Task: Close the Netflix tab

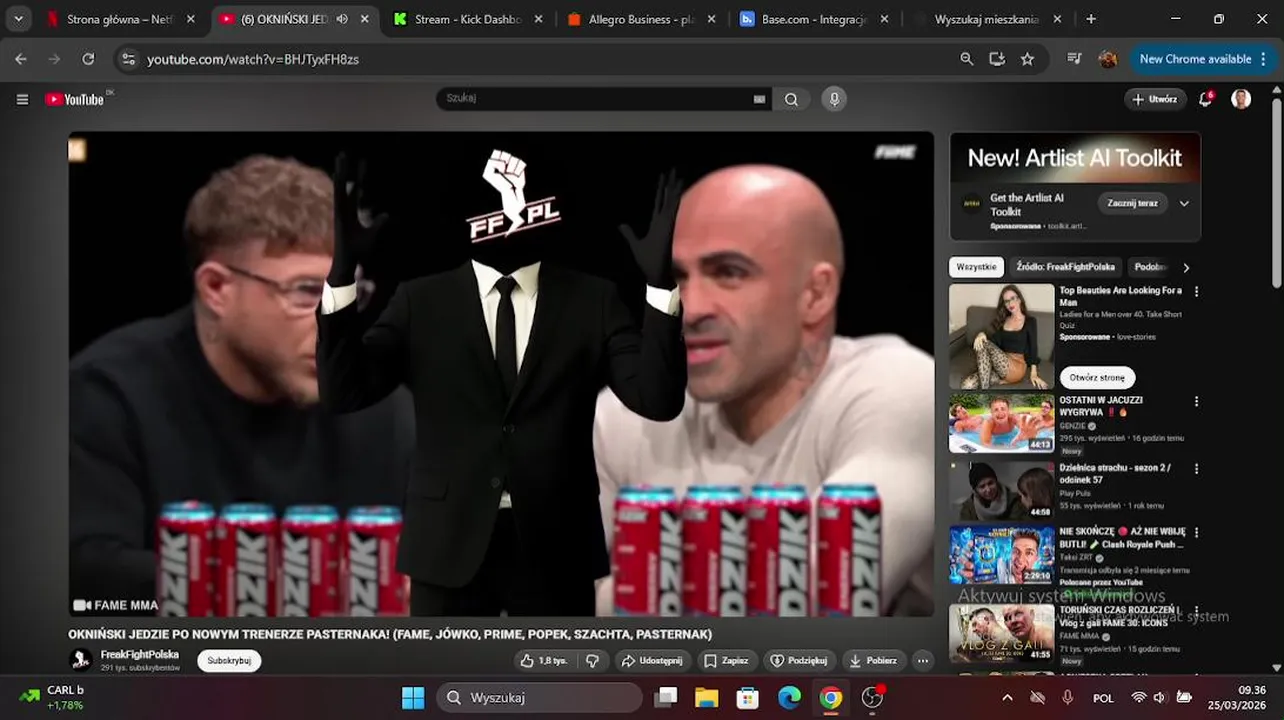Action: pyautogui.click(x=190, y=19)
